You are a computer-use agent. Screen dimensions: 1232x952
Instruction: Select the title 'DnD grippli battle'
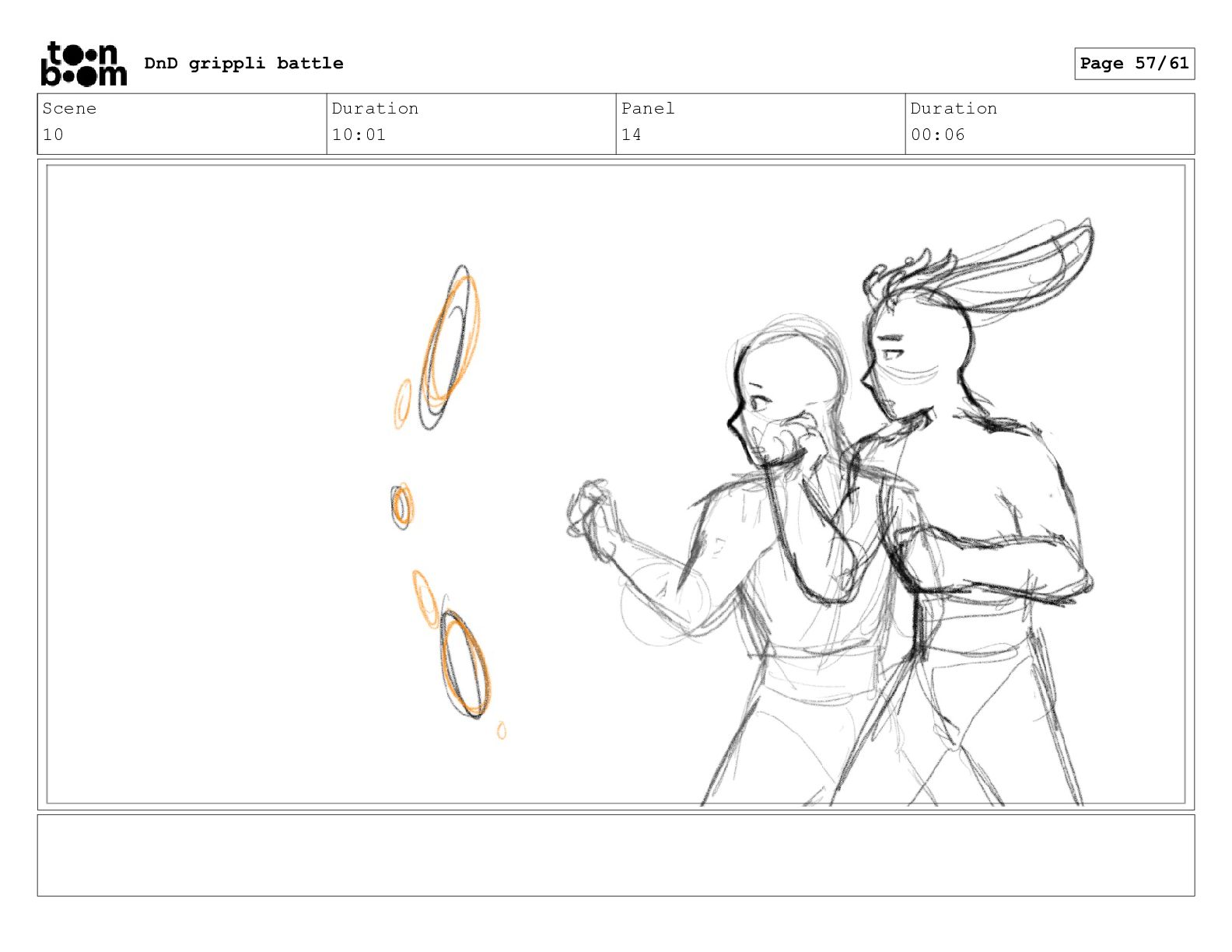(243, 63)
